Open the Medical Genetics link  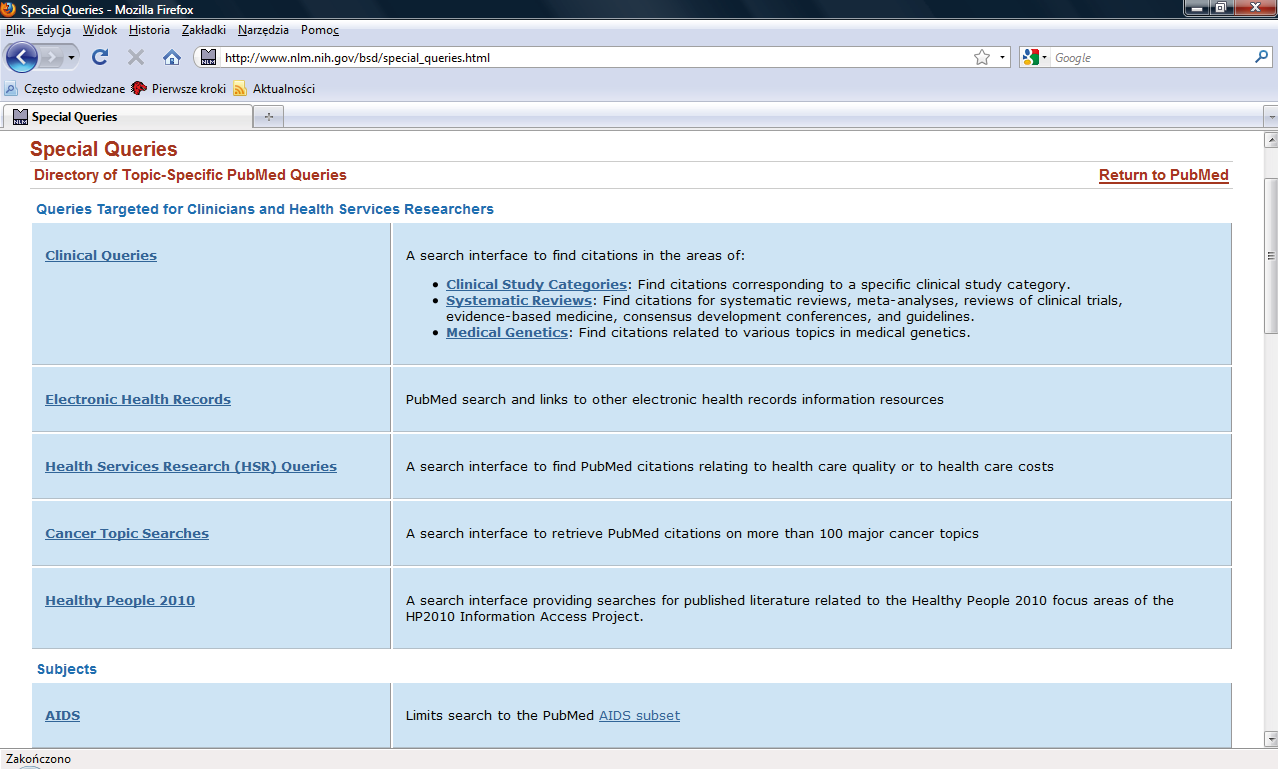click(507, 332)
